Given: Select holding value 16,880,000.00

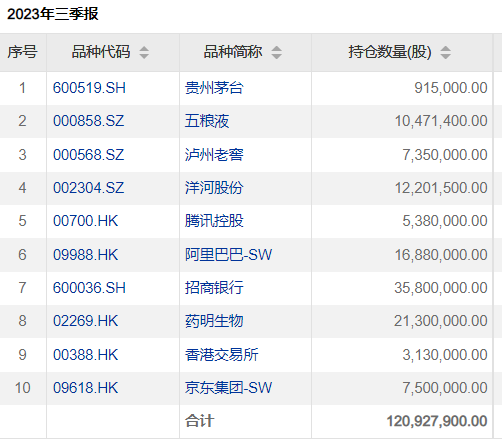Looking at the screenshot, I should point(441,255).
